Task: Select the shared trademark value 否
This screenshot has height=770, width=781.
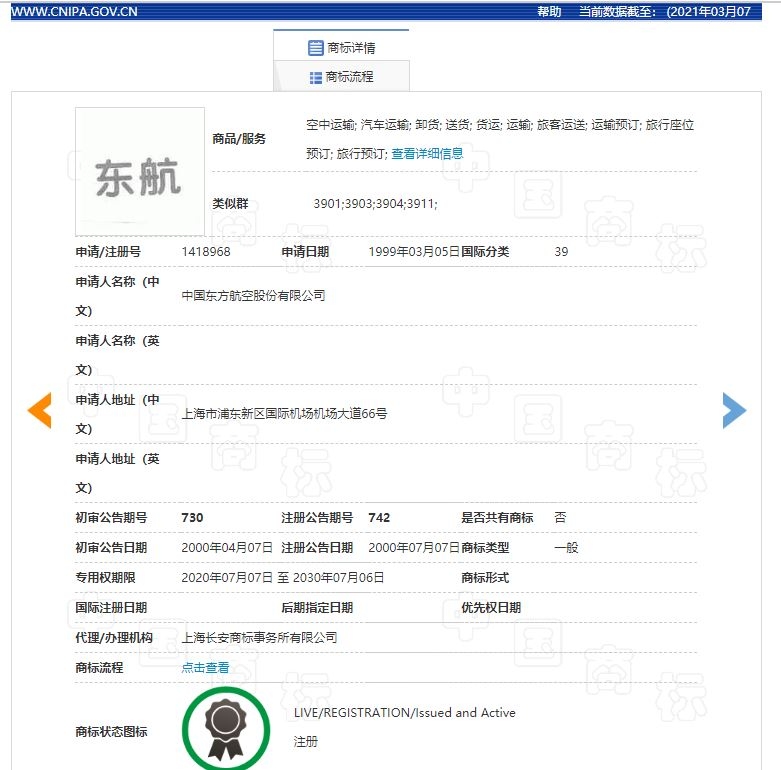Action: (560, 517)
